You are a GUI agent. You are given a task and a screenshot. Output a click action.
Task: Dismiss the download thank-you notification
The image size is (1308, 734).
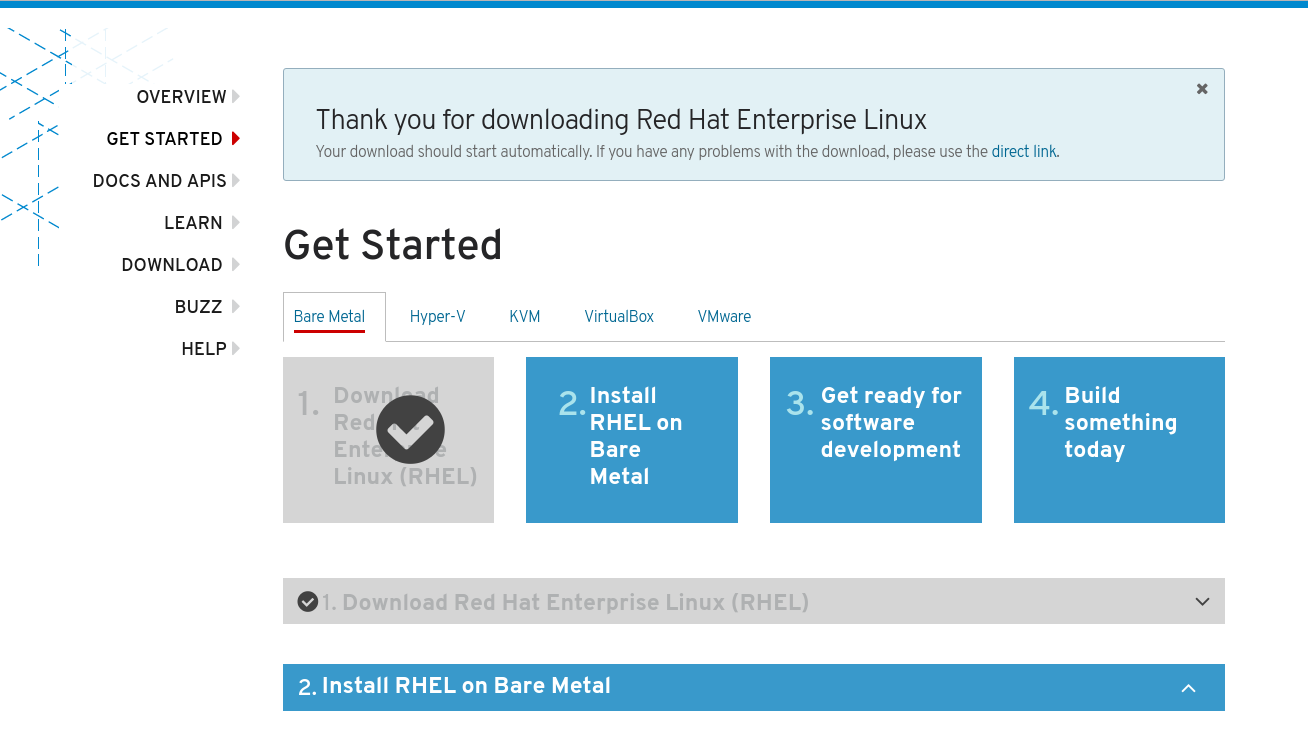point(1202,89)
